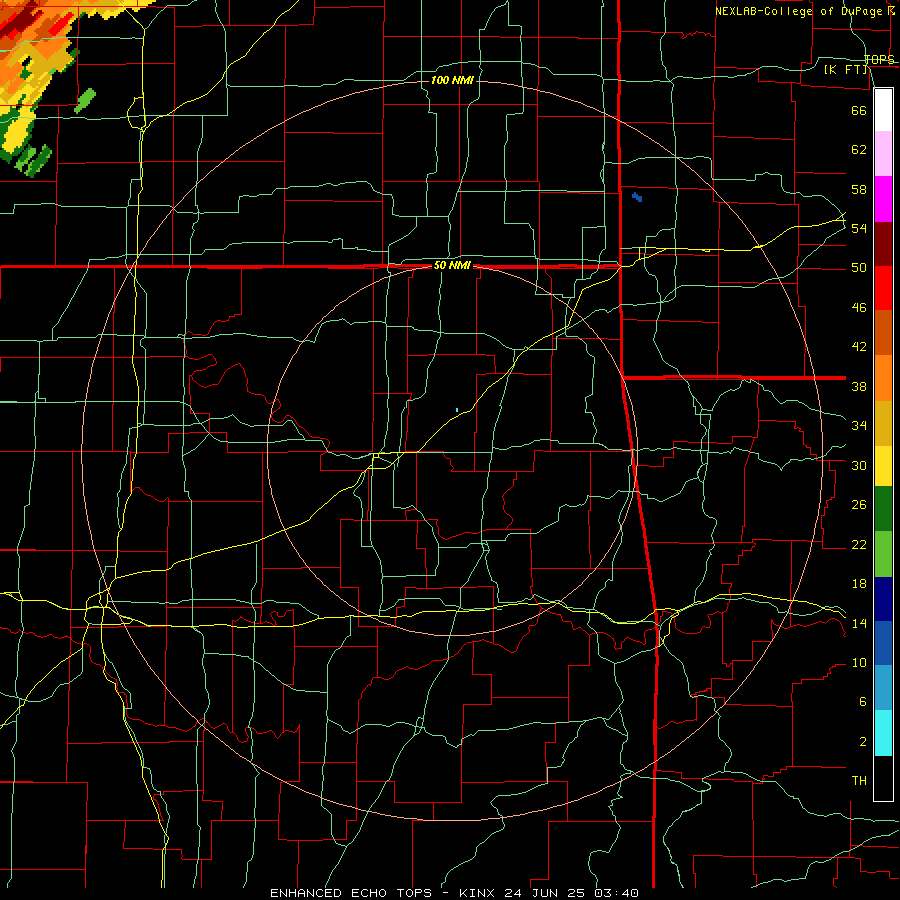Click the legend value "26"
900x900 pixels.
pyautogui.click(x=859, y=505)
